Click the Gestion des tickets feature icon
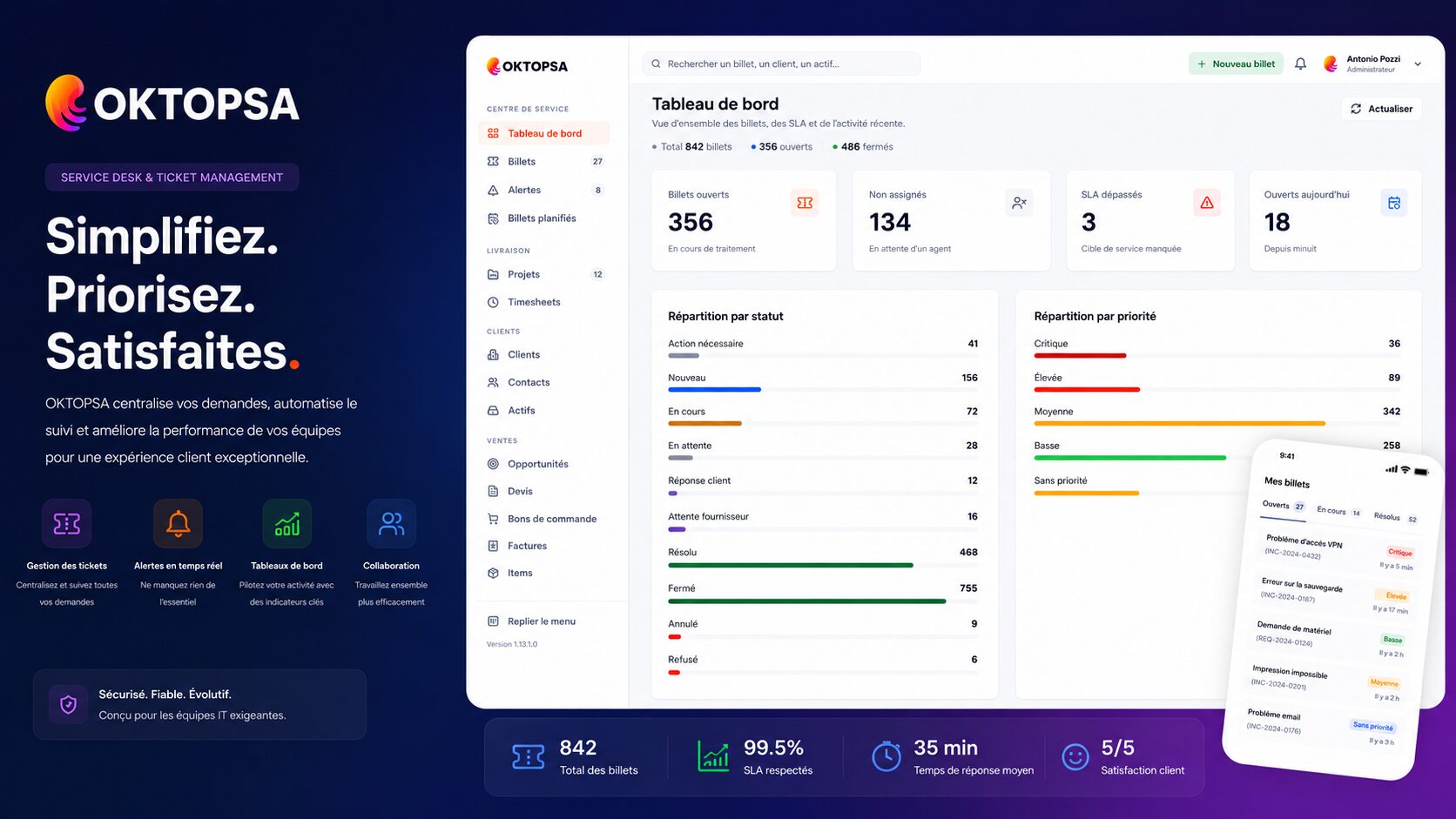This screenshot has height=819, width=1456. (x=67, y=524)
